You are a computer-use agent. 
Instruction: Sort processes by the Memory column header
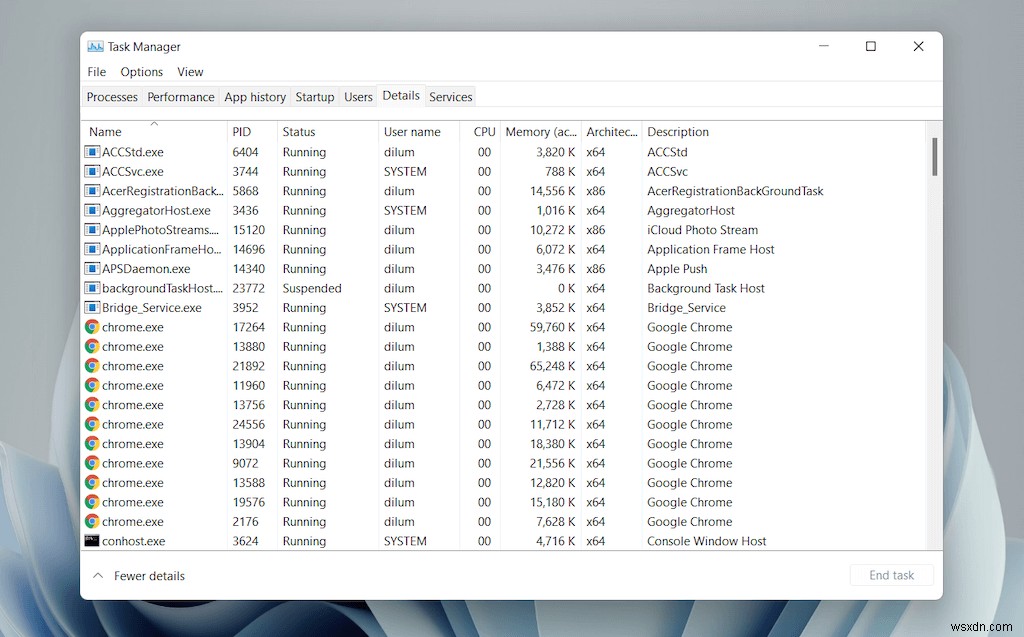pyautogui.click(x=541, y=131)
